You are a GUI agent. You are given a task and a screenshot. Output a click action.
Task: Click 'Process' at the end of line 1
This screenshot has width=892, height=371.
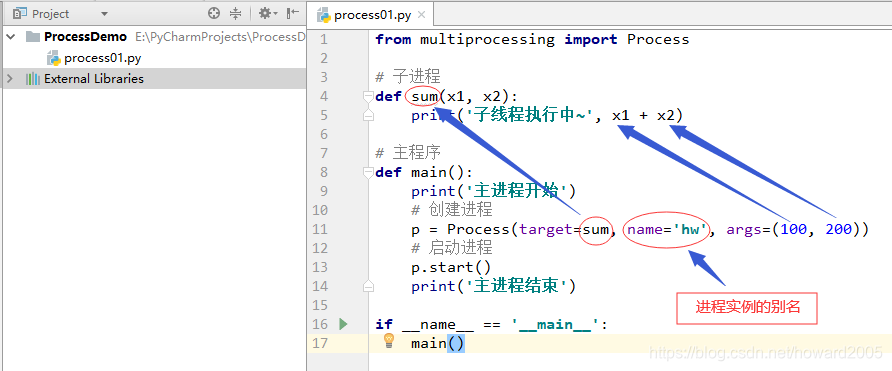pyautogui.click(x=658, y=39)
